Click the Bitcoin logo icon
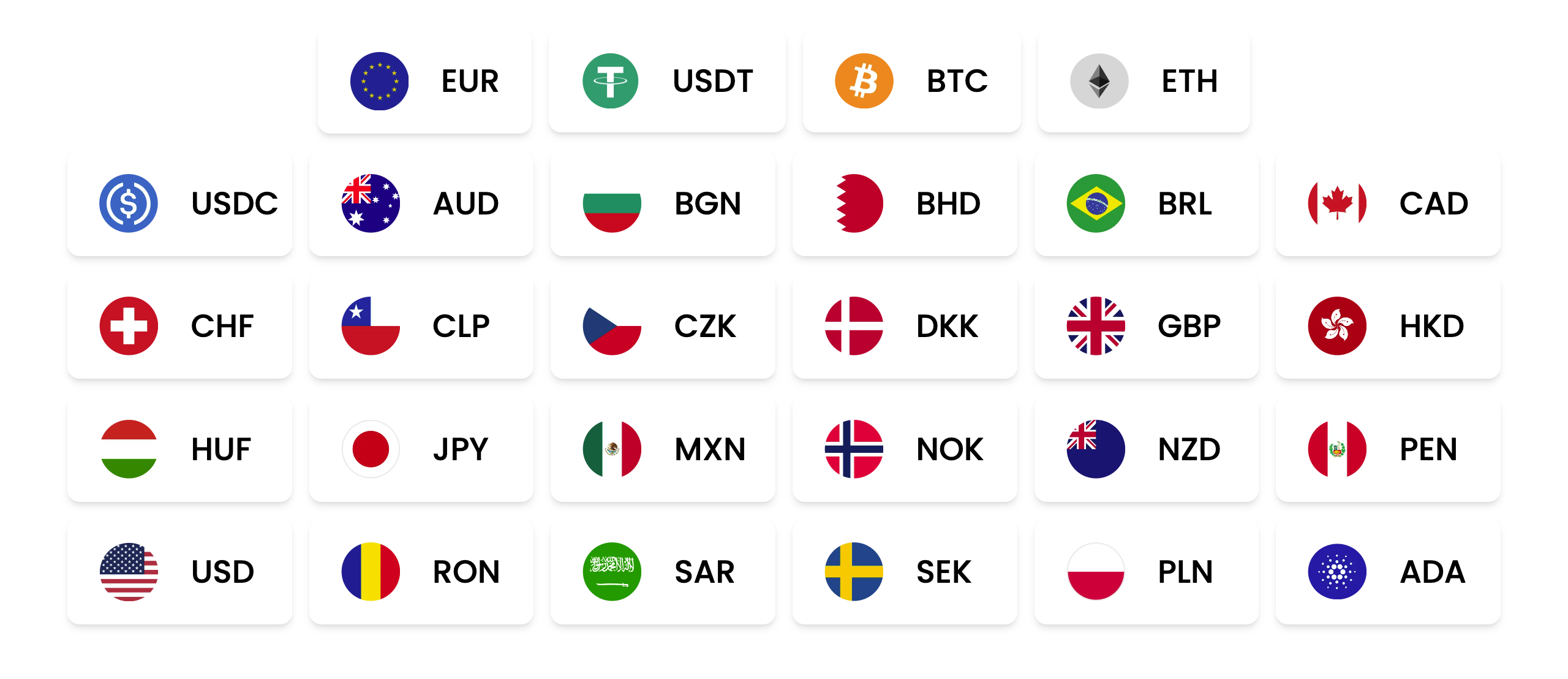 pyautogui.click(x=864, y=81)
